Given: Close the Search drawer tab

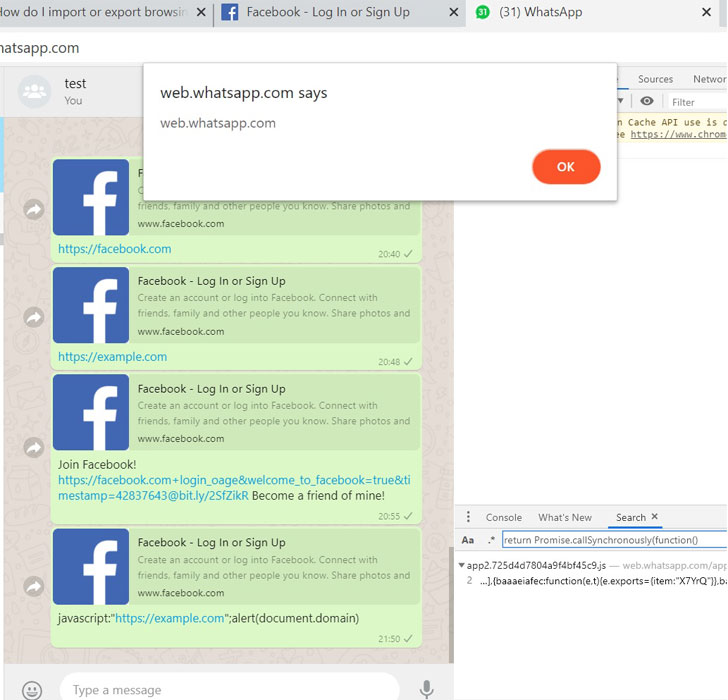Looking at the screenshot, I should pos(655,516).
